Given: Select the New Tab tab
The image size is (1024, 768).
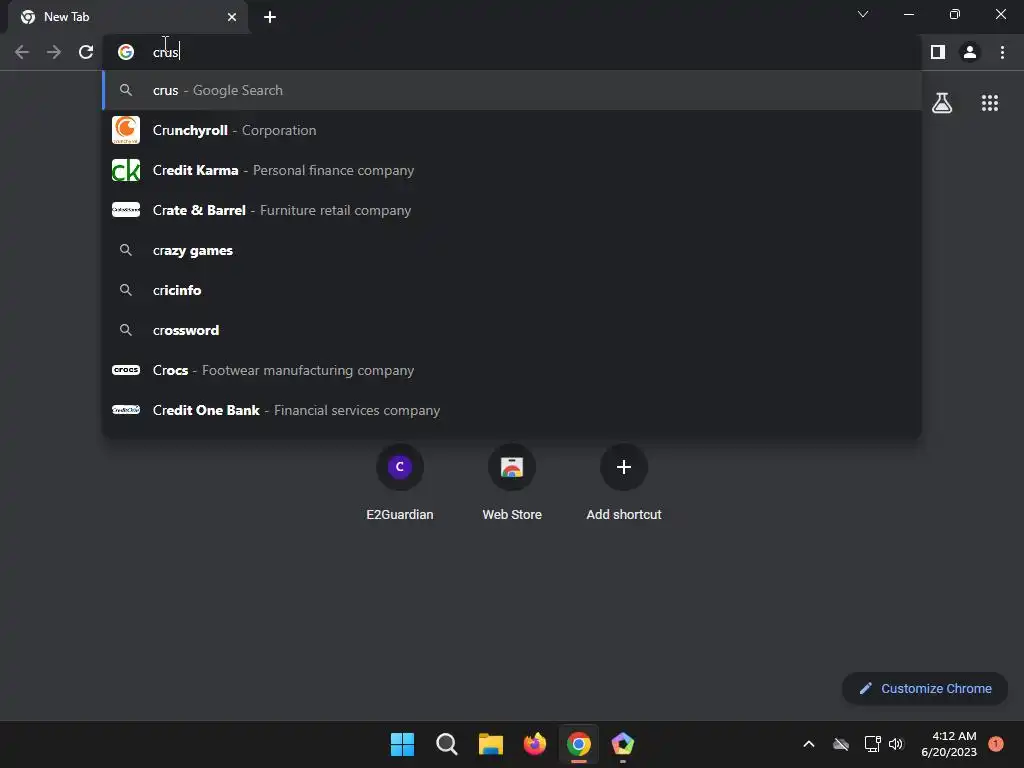Looking at the screenshot, I should point(128,17).
